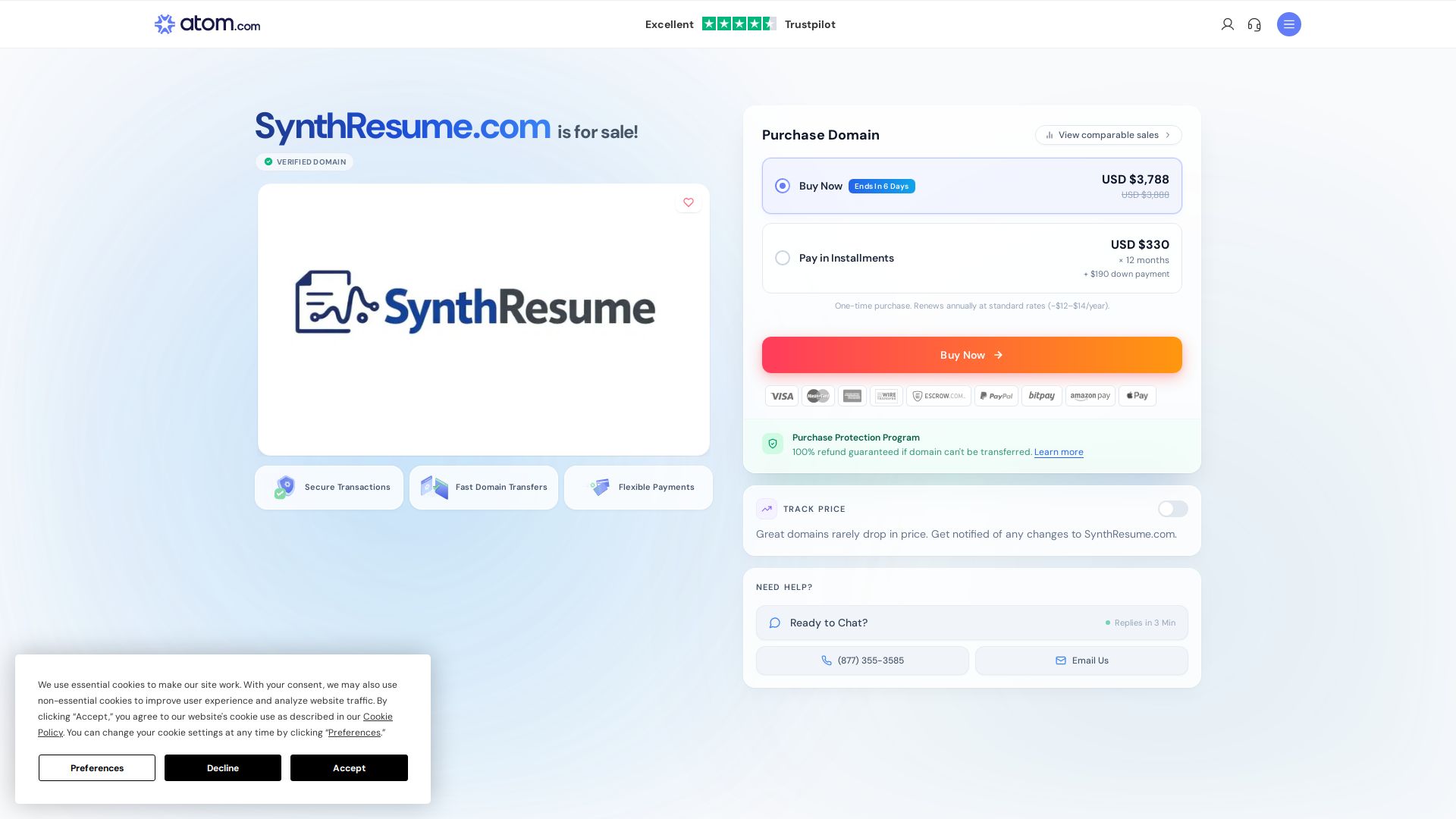Click the Flexible Payments card
1456x819 pixels.
[639, 488]
